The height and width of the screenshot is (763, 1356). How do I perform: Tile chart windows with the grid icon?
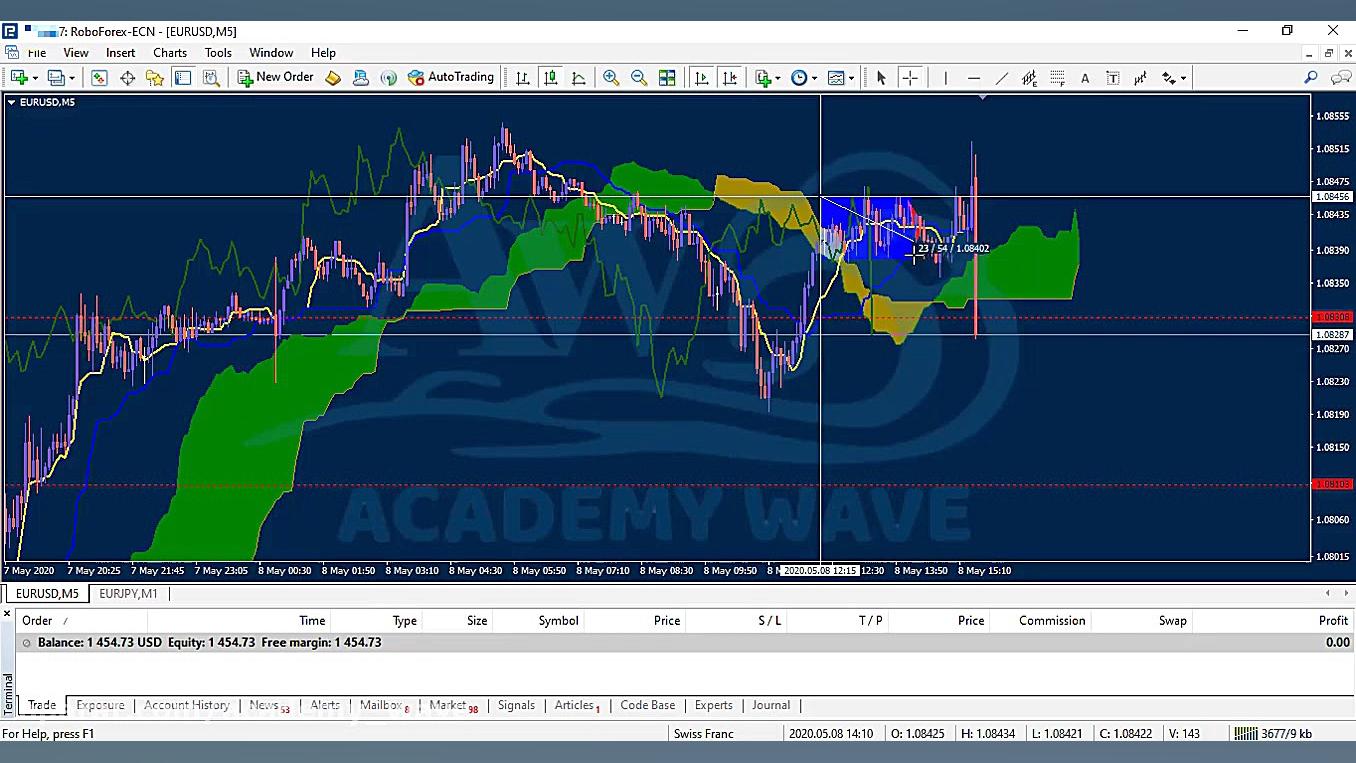(667, 78)
